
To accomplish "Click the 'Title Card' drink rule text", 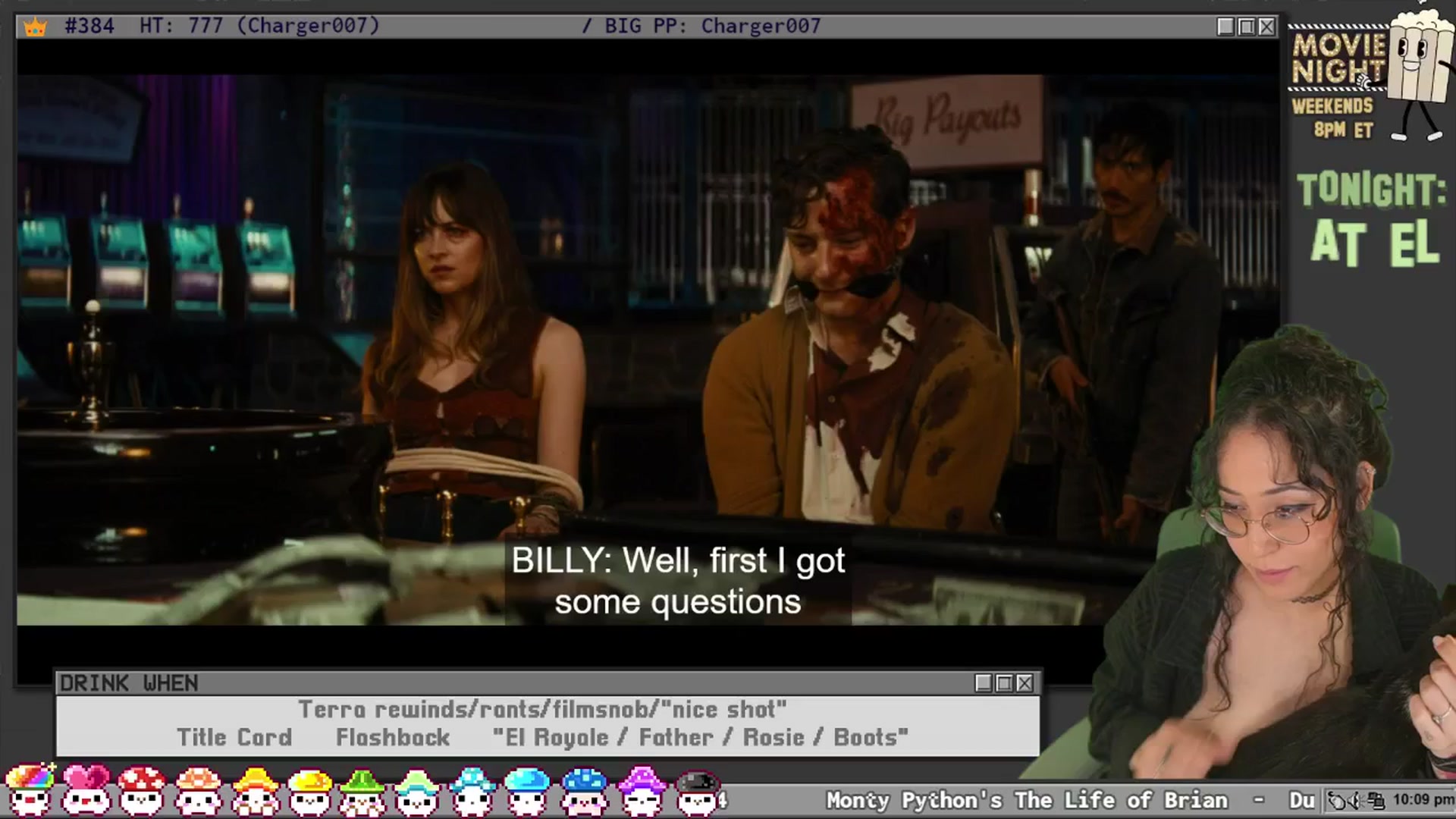I will pyautogui.click(x=234, y=737).
